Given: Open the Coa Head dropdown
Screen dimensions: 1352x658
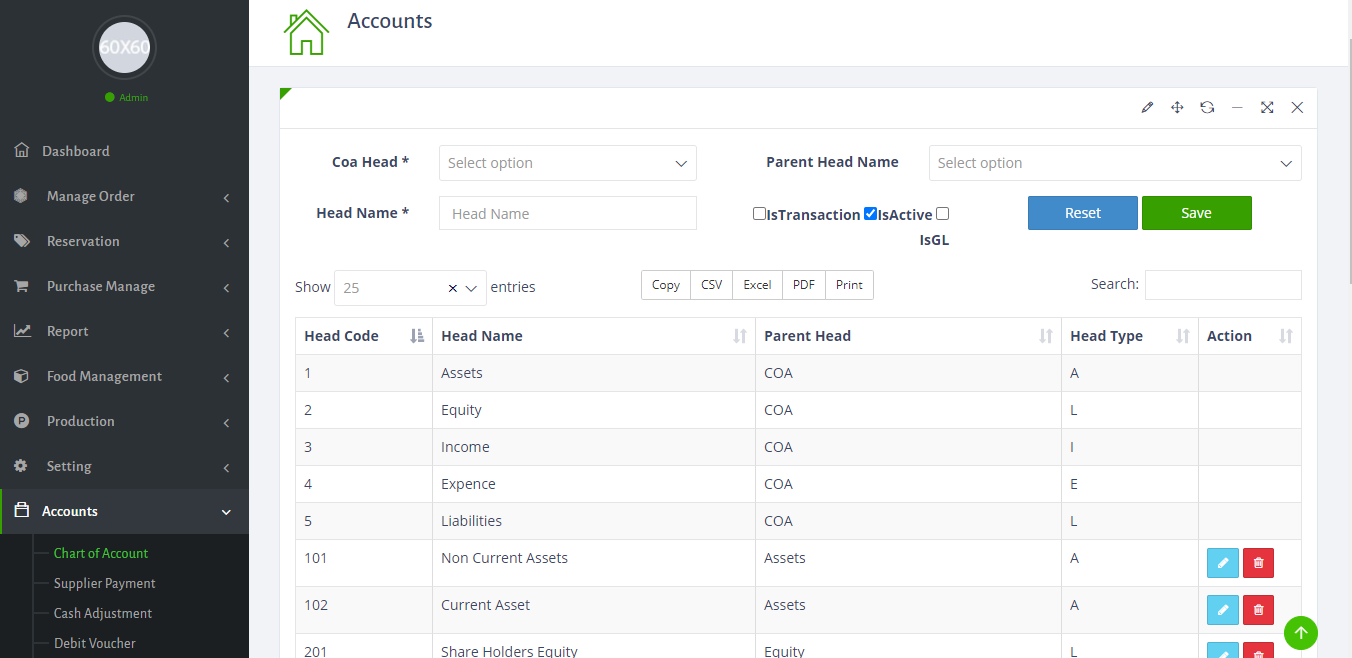Looking at the screenshot, I should click(x=567, y=163).
